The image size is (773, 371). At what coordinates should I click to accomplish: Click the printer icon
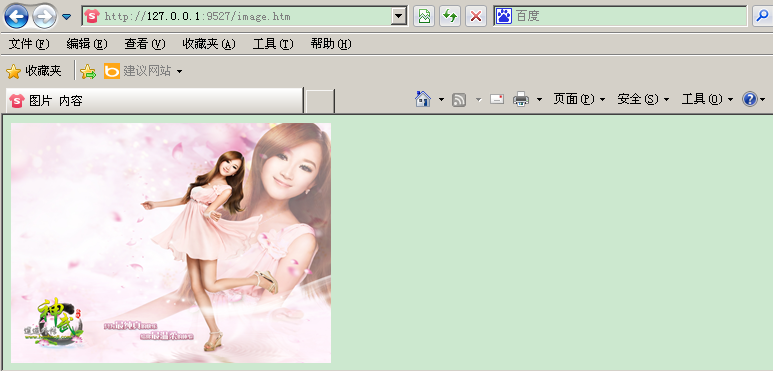point(521,100)
